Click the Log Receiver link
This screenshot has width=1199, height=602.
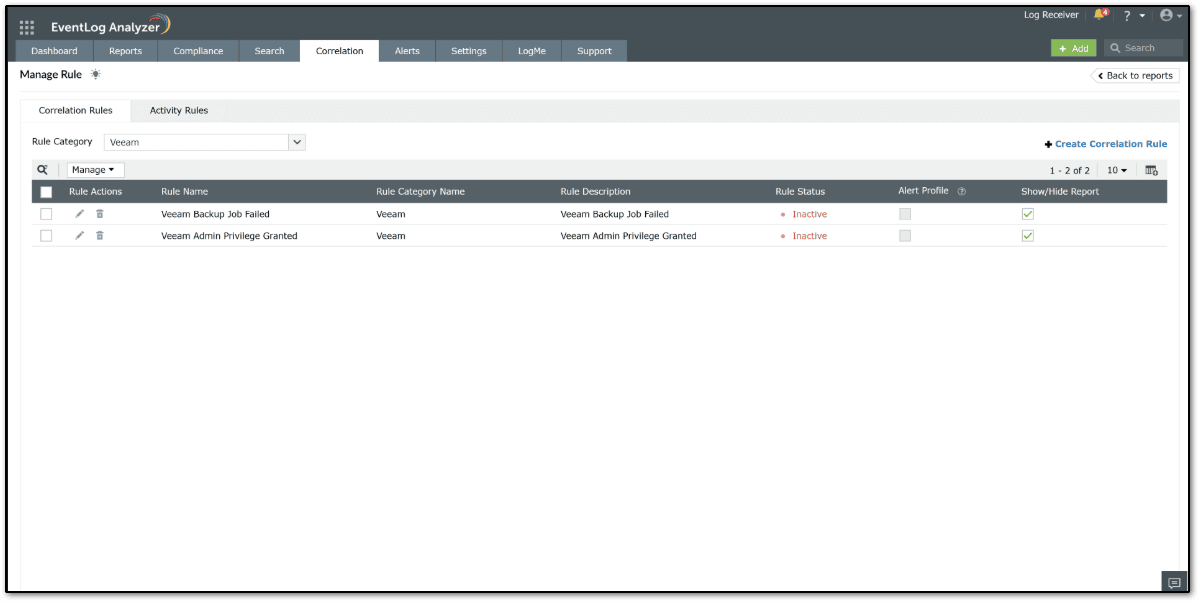1051,15
